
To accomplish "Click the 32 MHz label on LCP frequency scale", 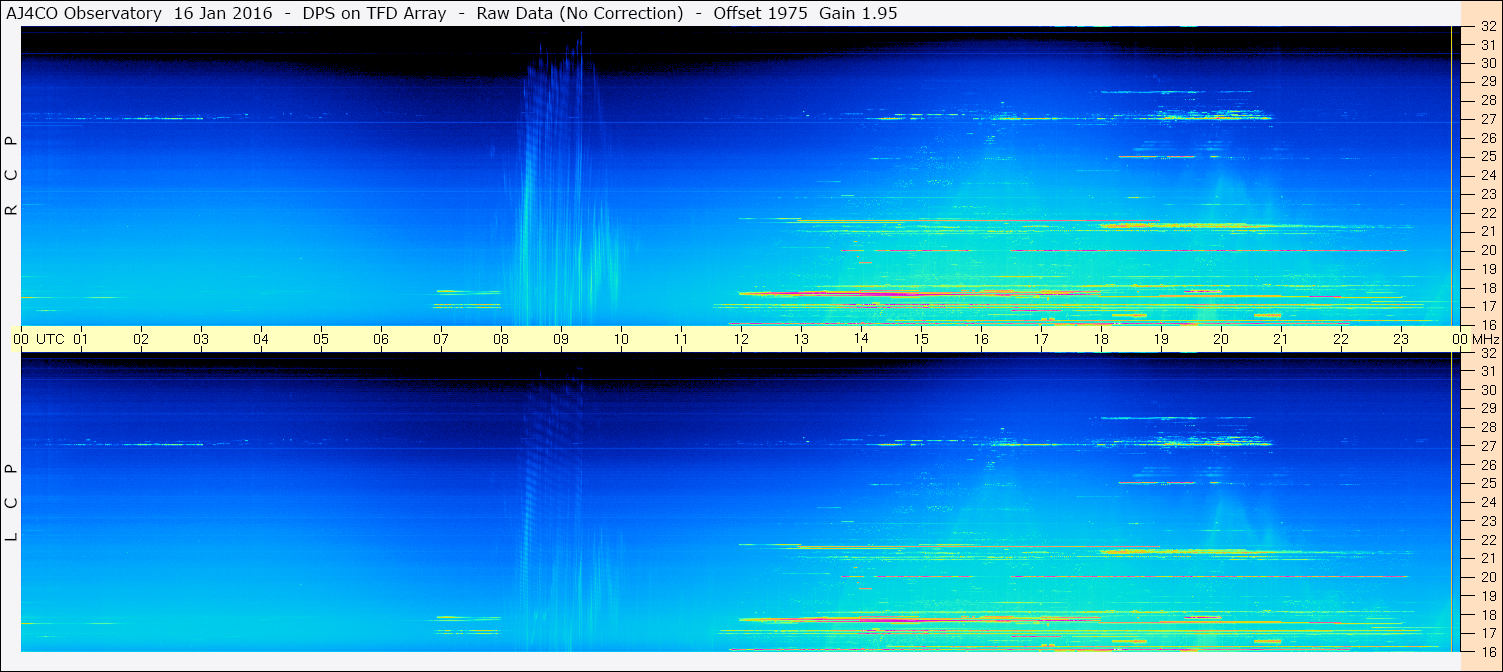I will point(1488,353).
